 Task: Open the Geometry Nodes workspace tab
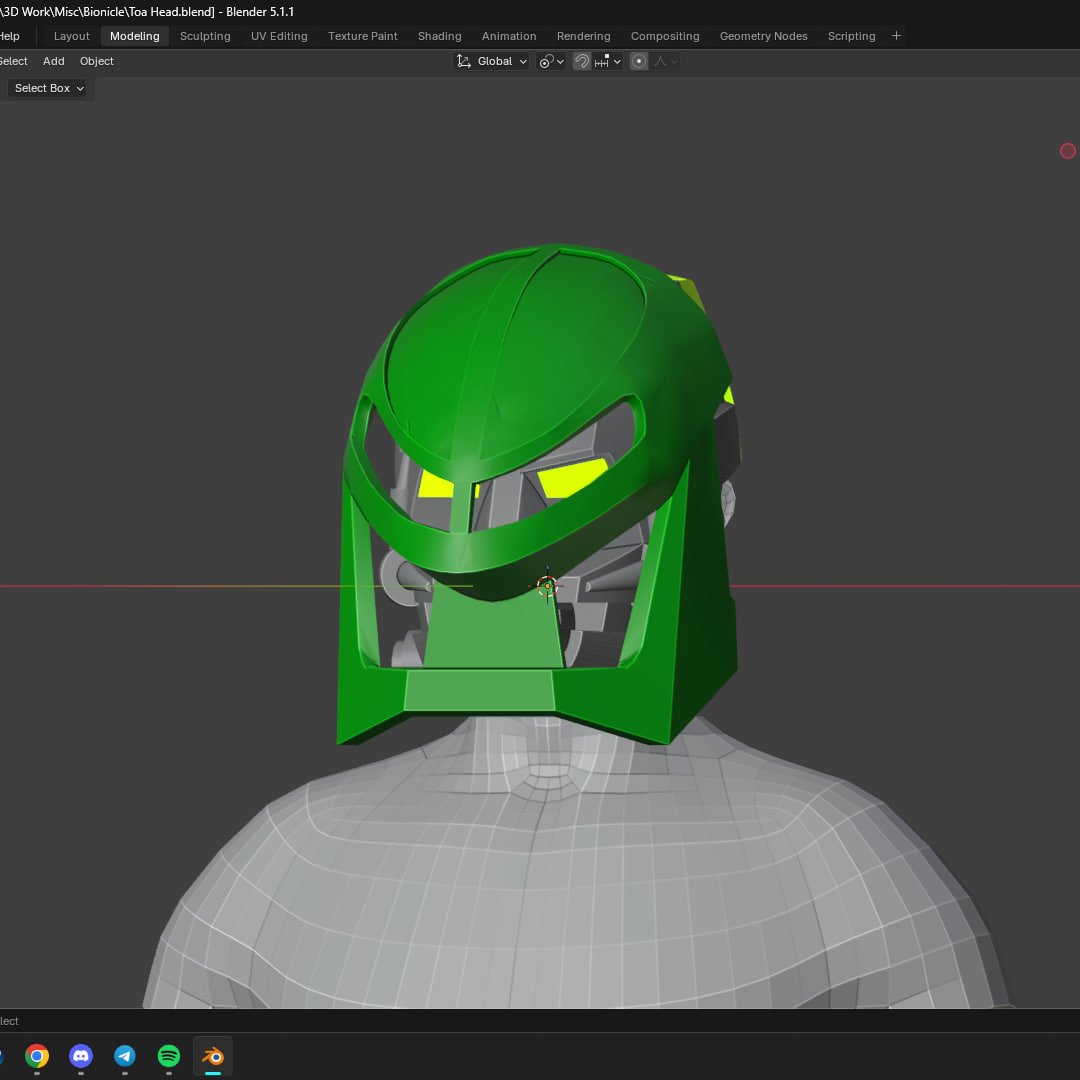[x=763, y=36]
